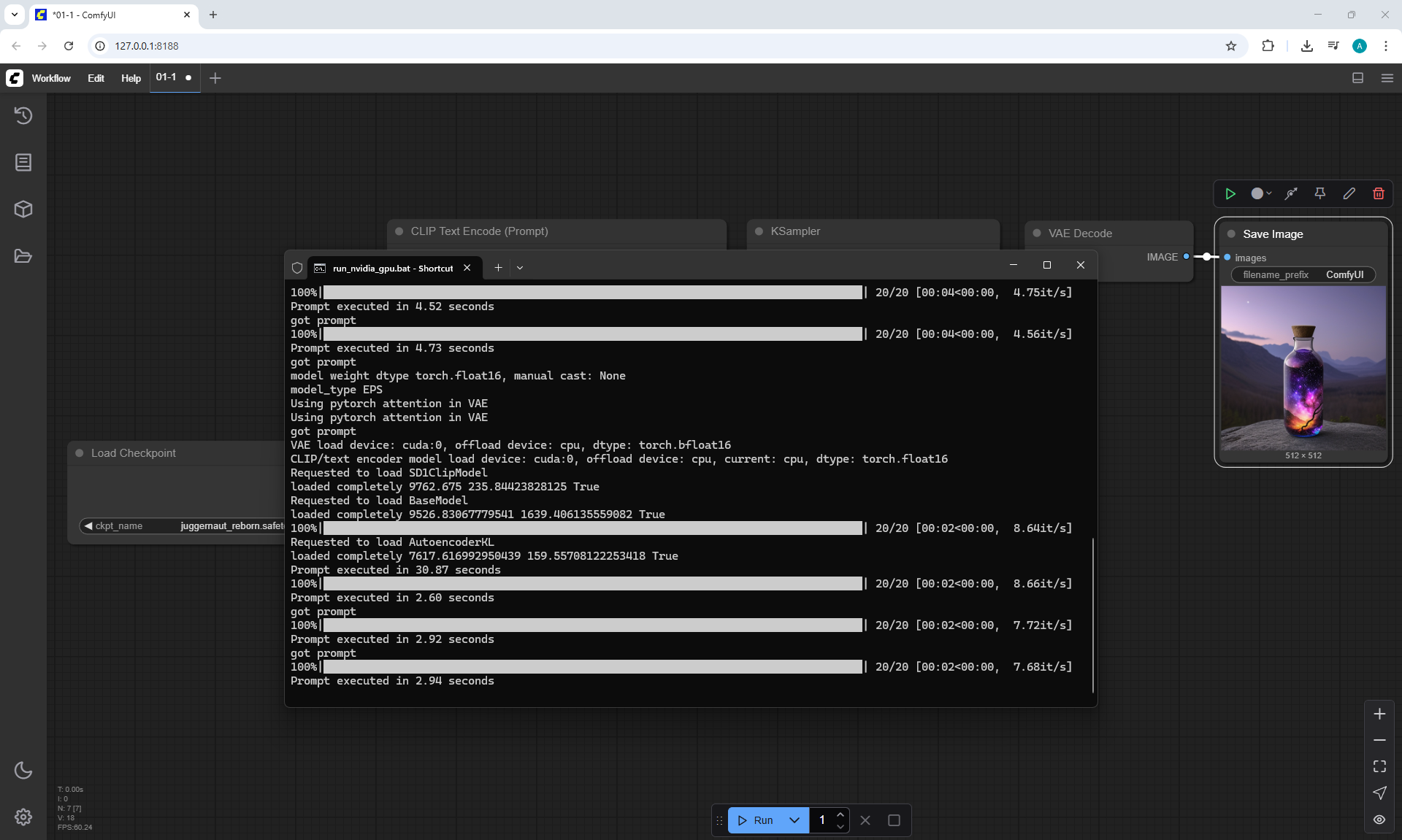Click the pin icon above Save Image
Image resolution: width=1402 pixels, height=840 pixels.
(1319, 193)
